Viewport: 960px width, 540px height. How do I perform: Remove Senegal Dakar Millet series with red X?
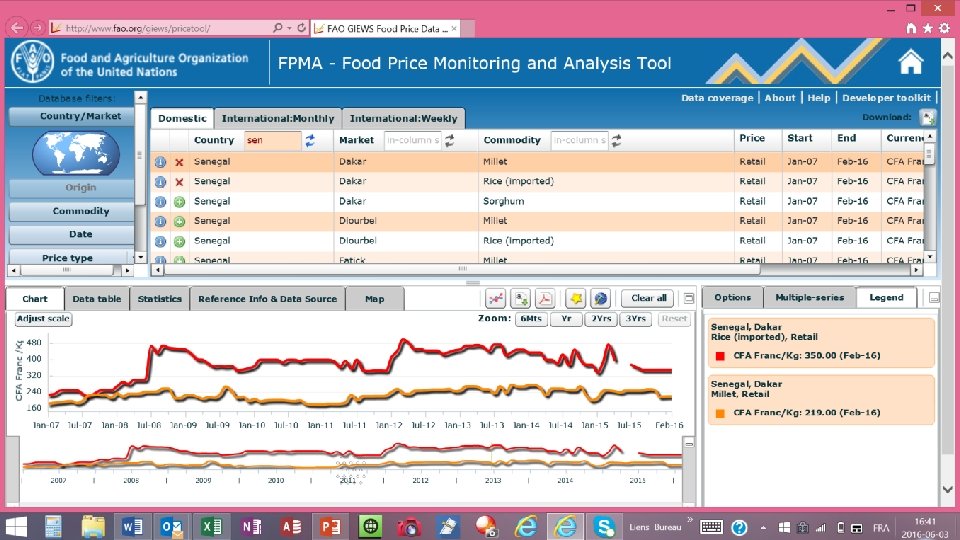(179, 162)
